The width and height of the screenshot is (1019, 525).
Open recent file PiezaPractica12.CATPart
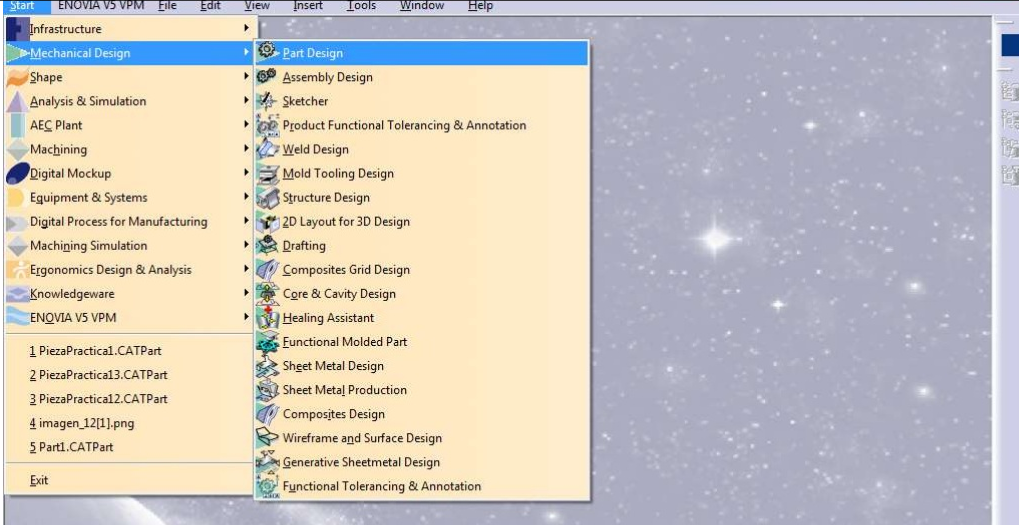99,399
